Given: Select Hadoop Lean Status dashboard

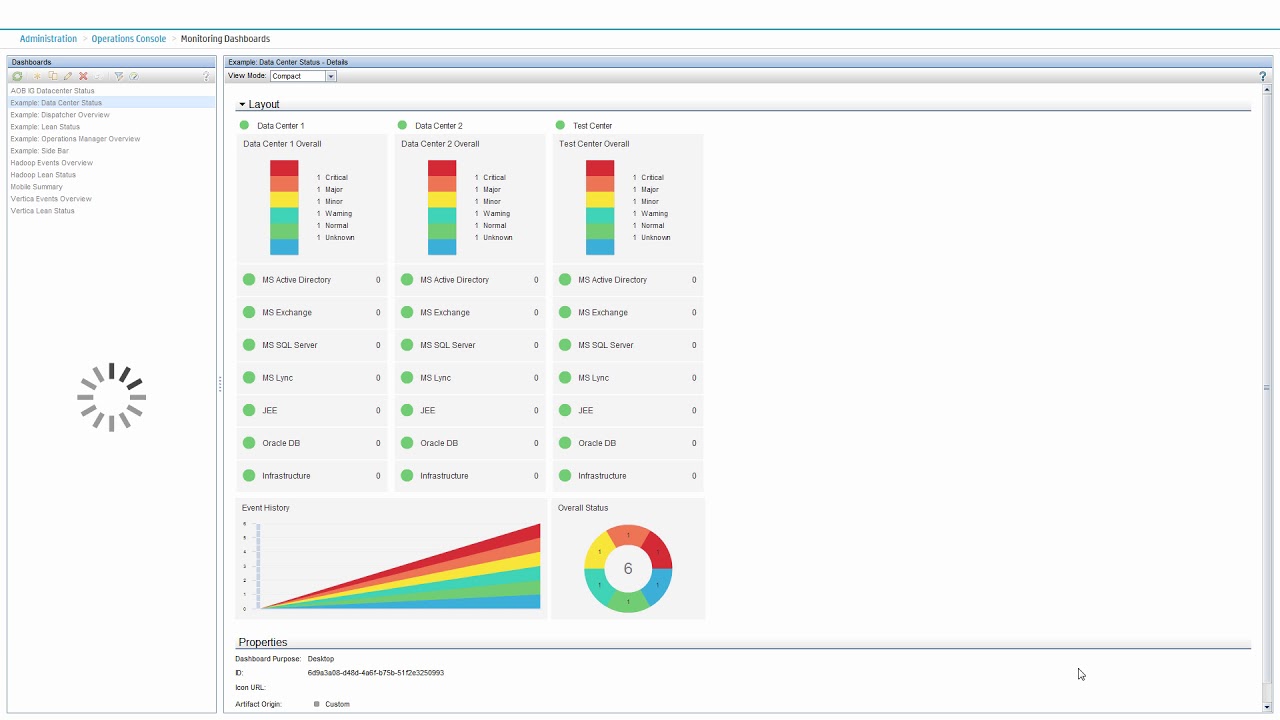Looking at the screenshot, I should pos(111,175).
